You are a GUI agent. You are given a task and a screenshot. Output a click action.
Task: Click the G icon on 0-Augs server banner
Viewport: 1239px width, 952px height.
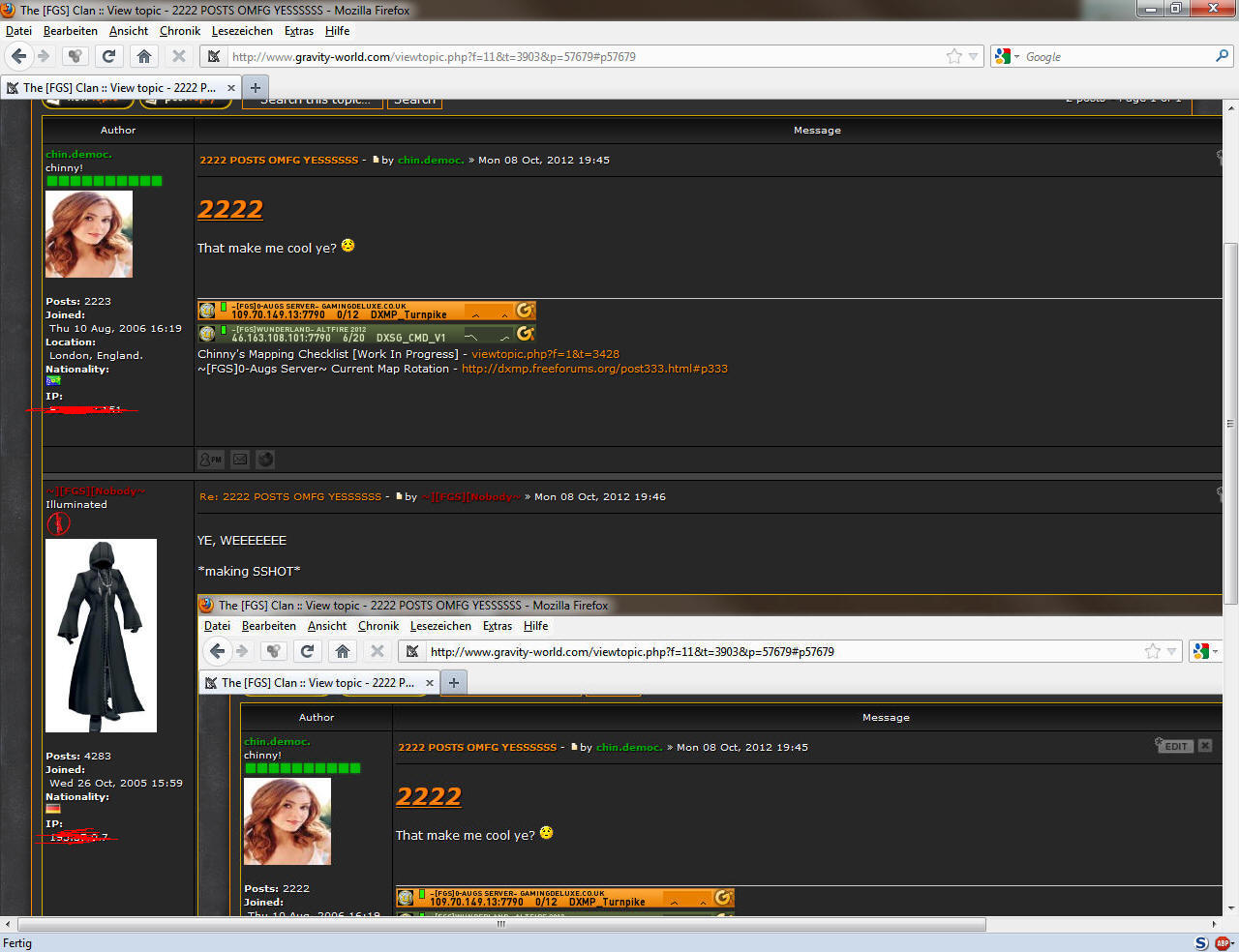[x=525, y=311]
